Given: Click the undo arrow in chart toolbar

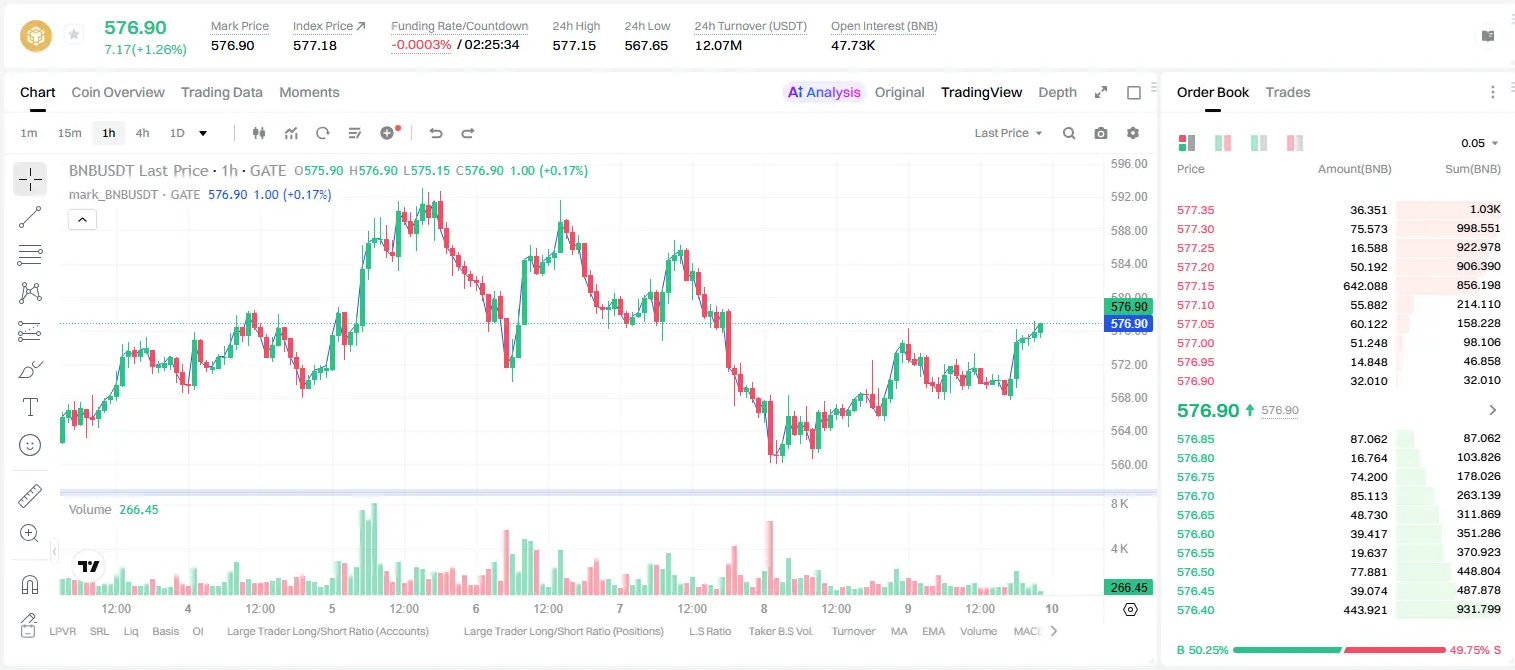Looking at the screenshot, I should (x=435, y=133).
